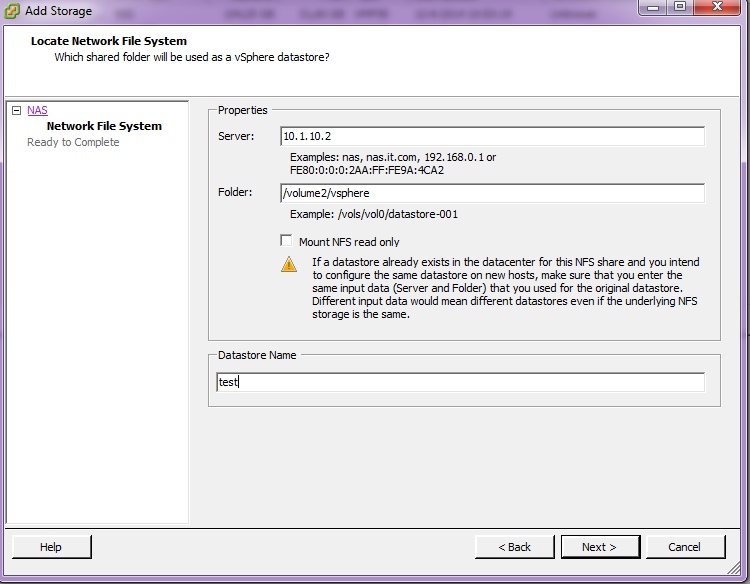This screenshot has height=584, width=750.
Task: Go back with the Back button
Action: pos(515,547)
